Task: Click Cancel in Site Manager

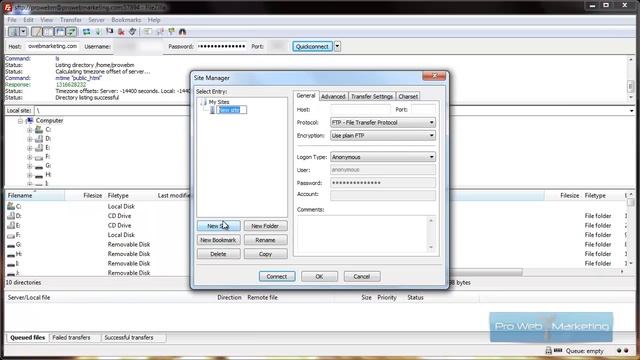Action: pyautogui.click(x=362, y=276)
